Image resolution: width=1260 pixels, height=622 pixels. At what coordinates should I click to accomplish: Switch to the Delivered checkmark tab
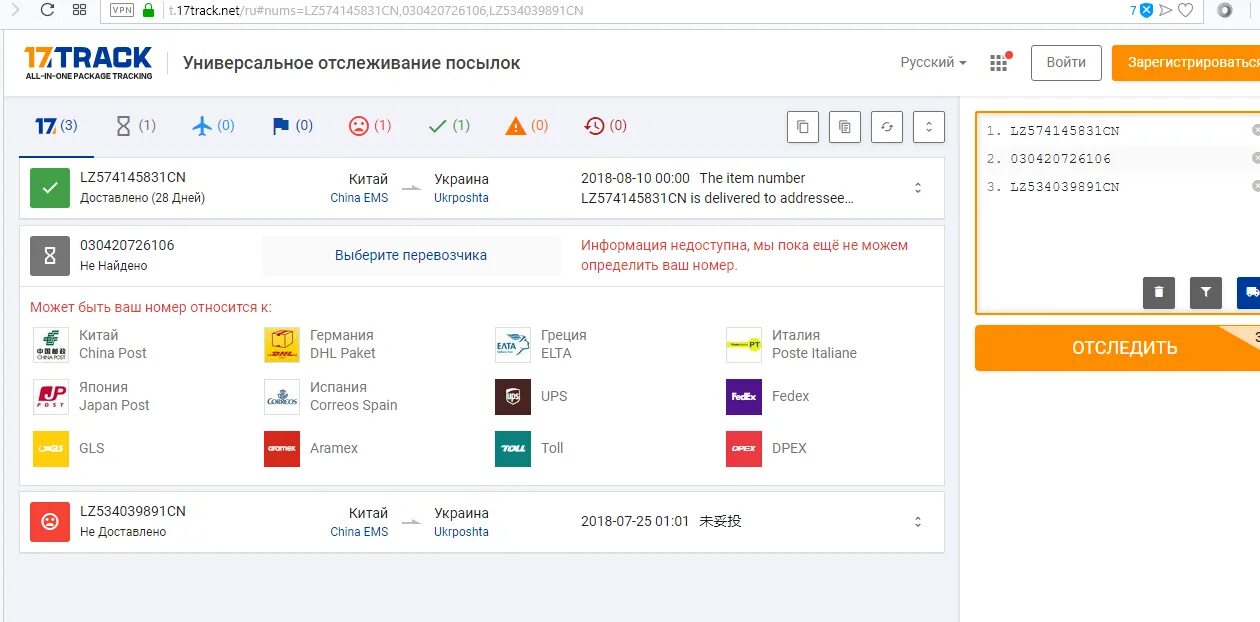pyautogui.click(x=448, y=126)
